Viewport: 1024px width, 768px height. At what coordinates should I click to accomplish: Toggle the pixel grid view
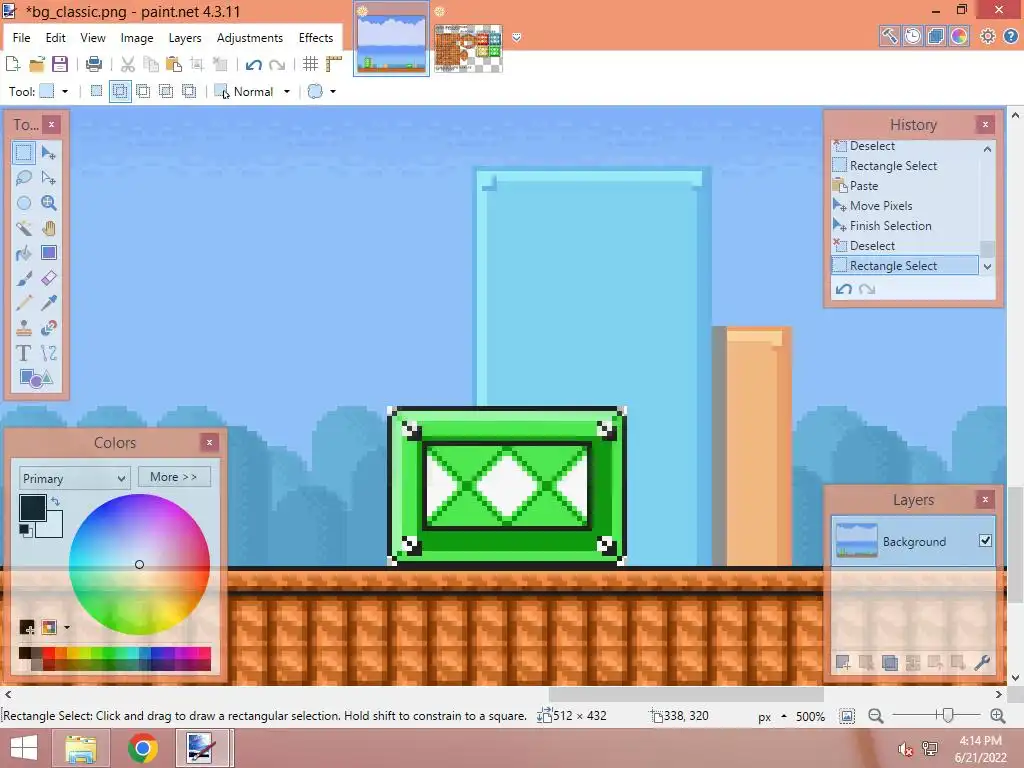(310, 64)
